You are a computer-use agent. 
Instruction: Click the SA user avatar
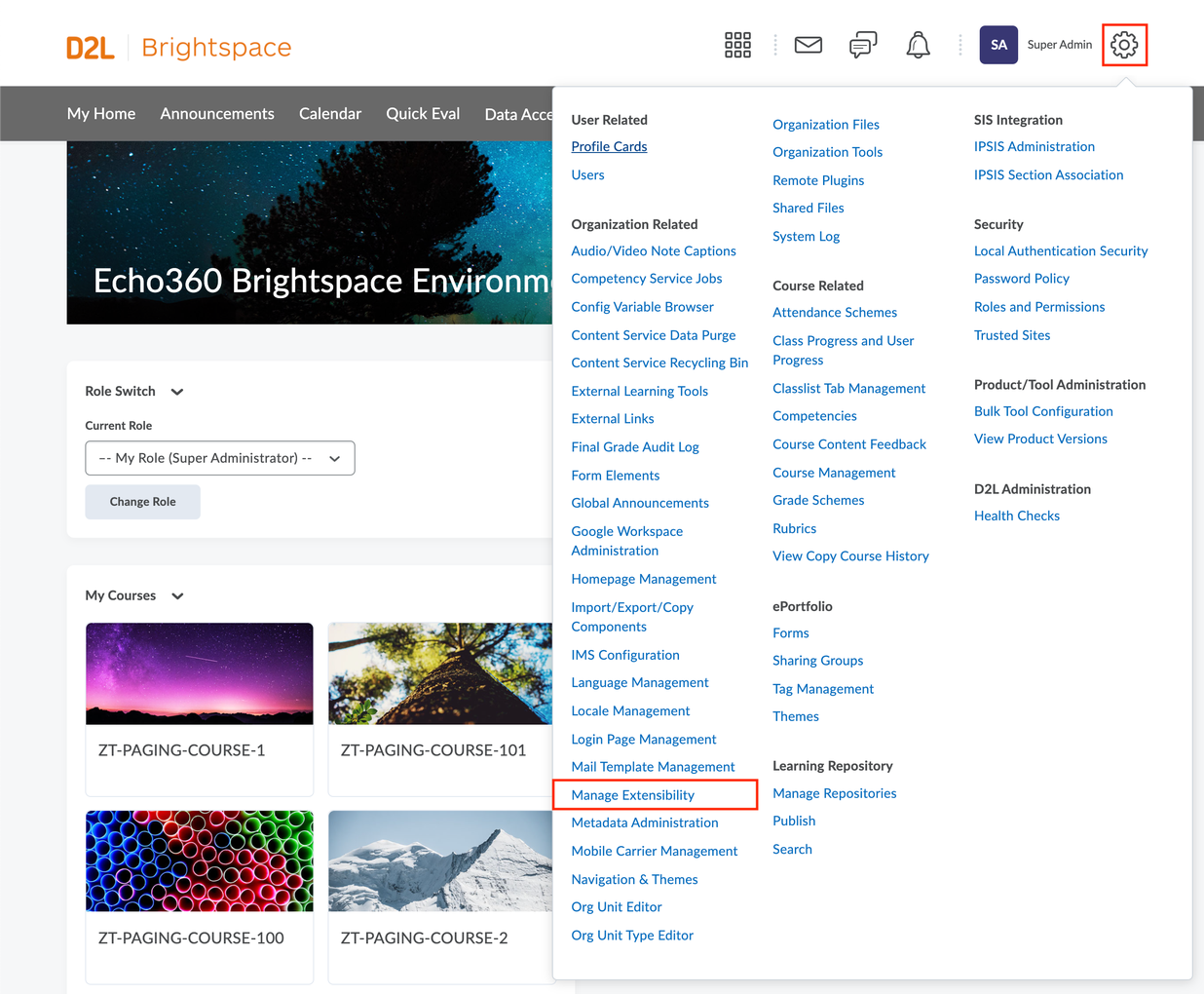pos(998,45)
